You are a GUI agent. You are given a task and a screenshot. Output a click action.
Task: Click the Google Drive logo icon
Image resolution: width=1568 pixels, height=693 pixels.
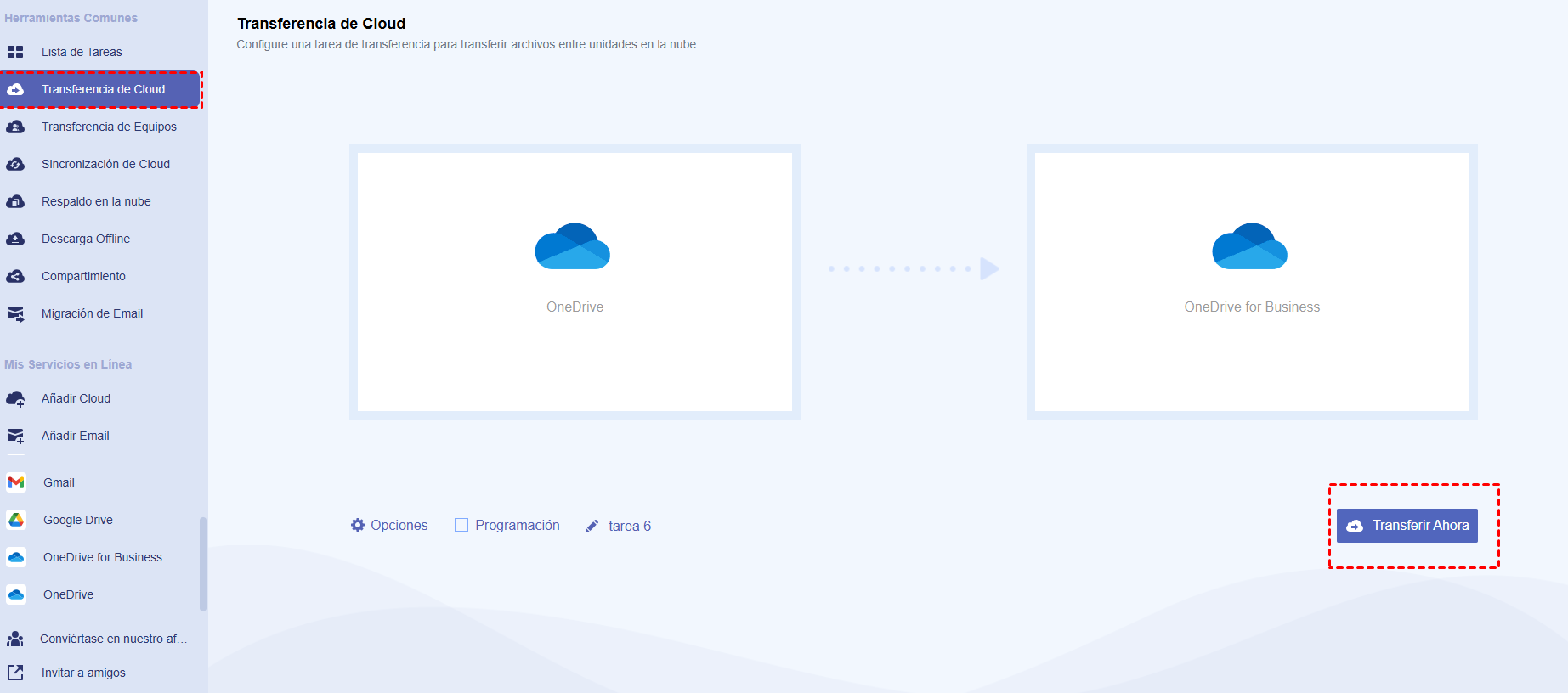(x=16, y=520)
